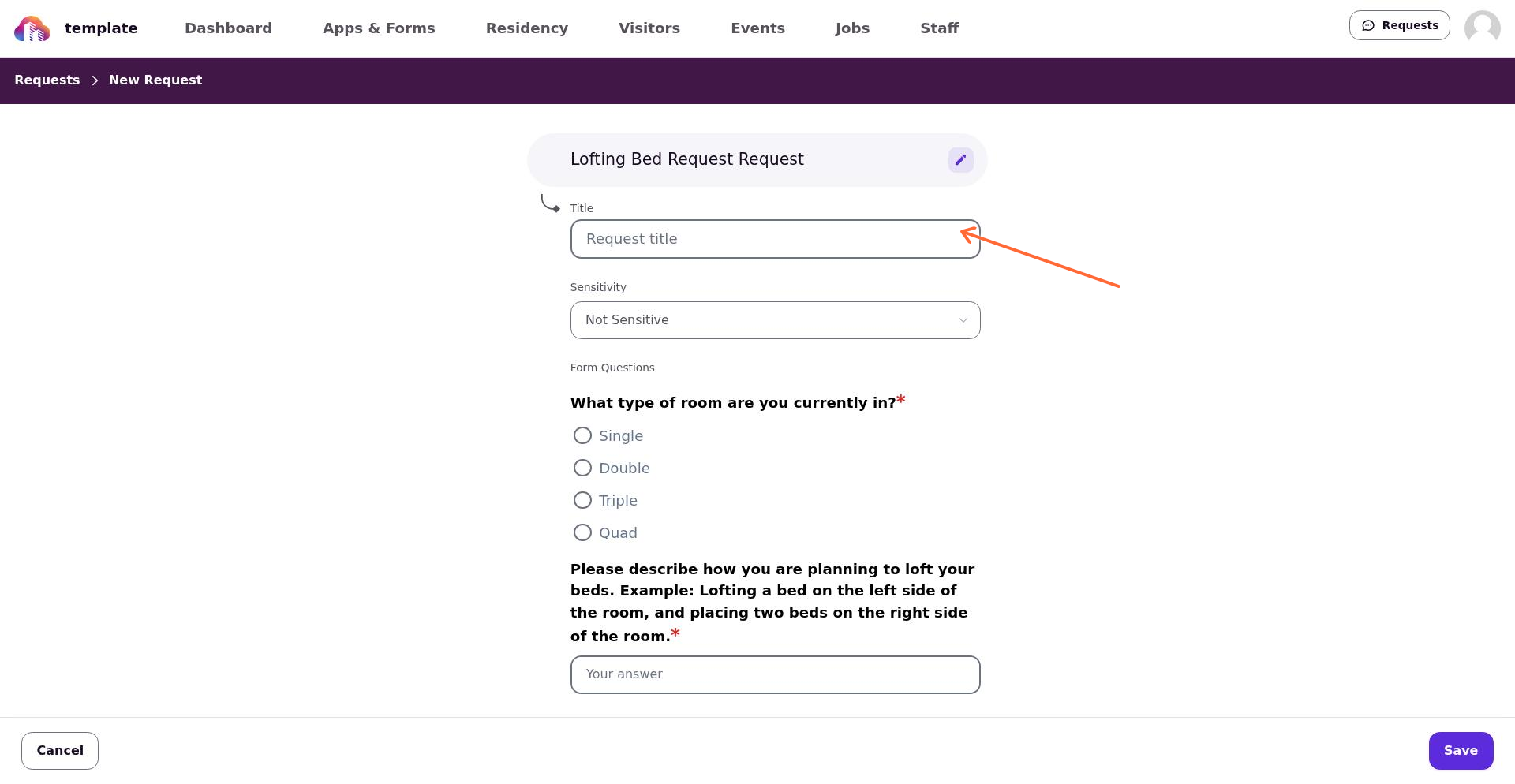Save the new request
This screenshot has width=1515, height=784.
tap(1461, 751)
